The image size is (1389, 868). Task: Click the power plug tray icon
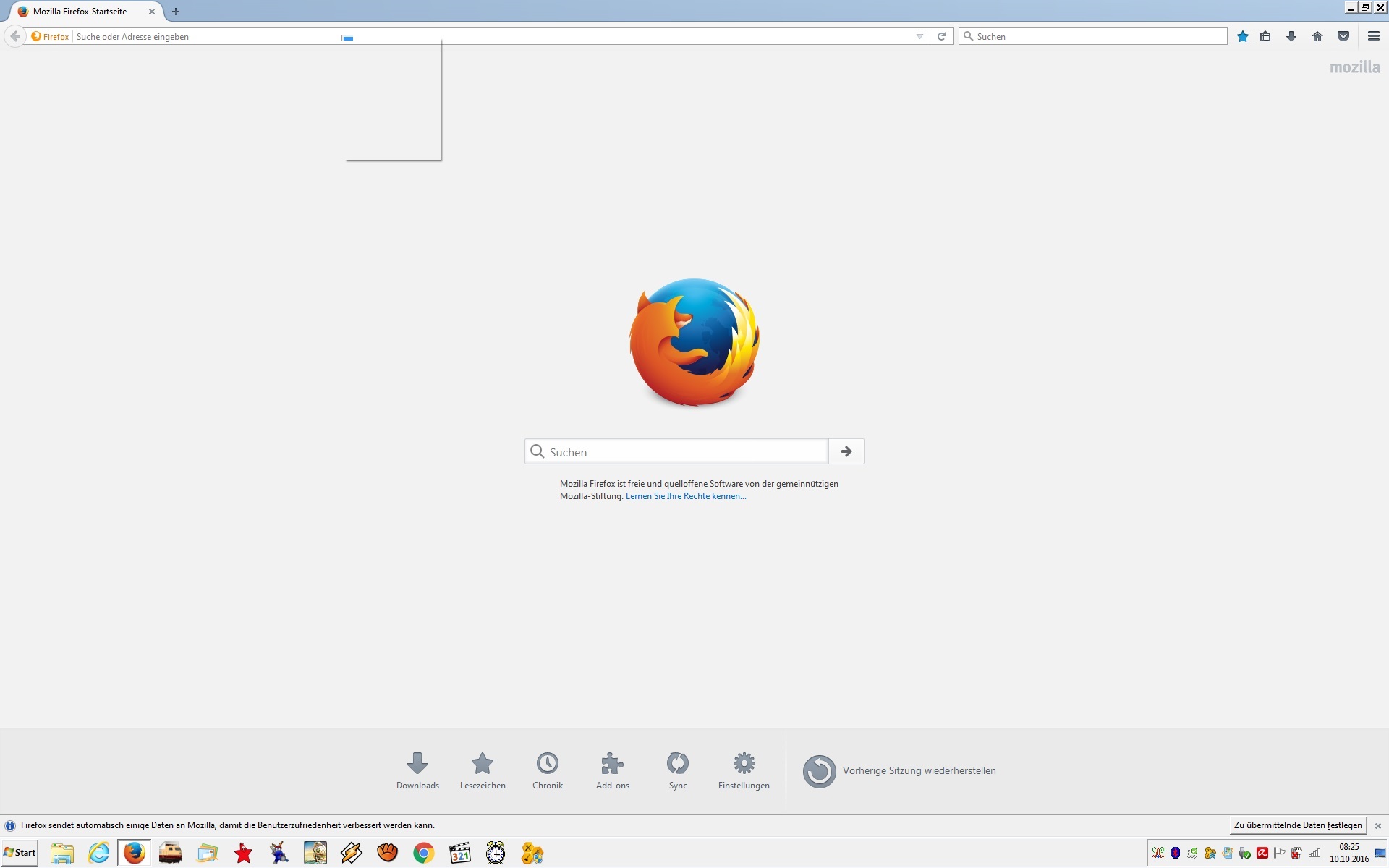pyautogui.click(x=1296, y=853)
